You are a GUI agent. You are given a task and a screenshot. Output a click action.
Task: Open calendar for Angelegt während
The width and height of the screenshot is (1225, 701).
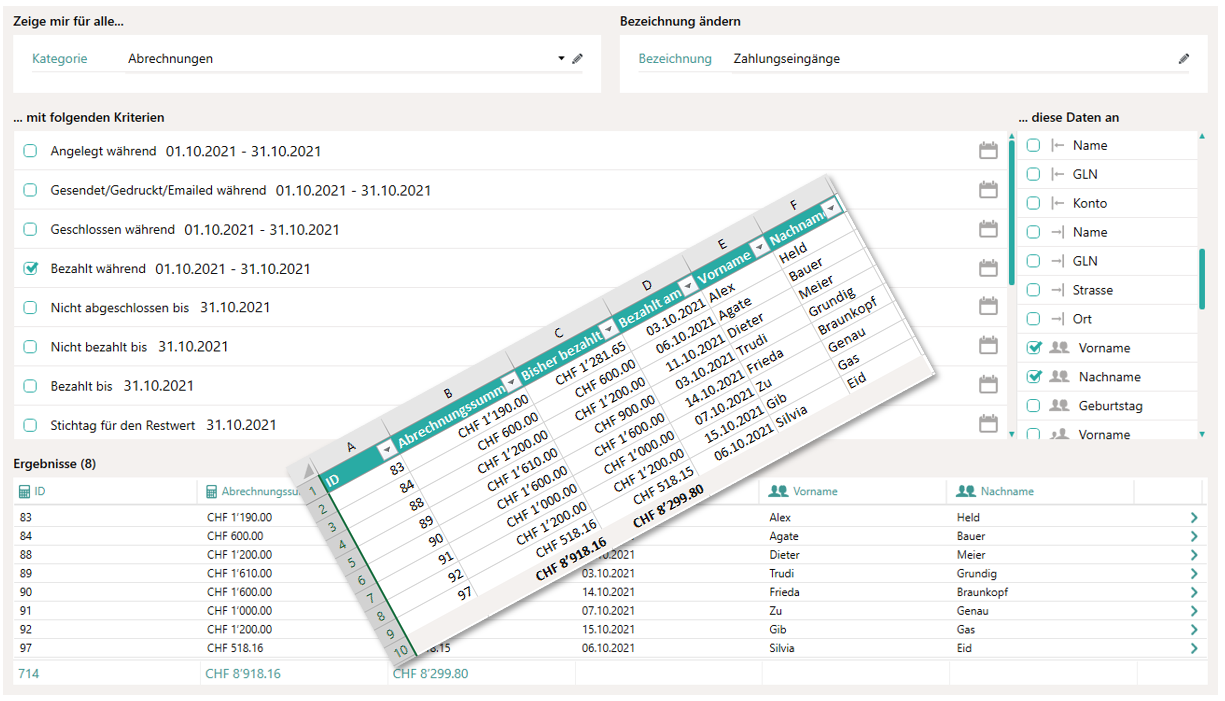pyautogui.click(x=988, y=151)
